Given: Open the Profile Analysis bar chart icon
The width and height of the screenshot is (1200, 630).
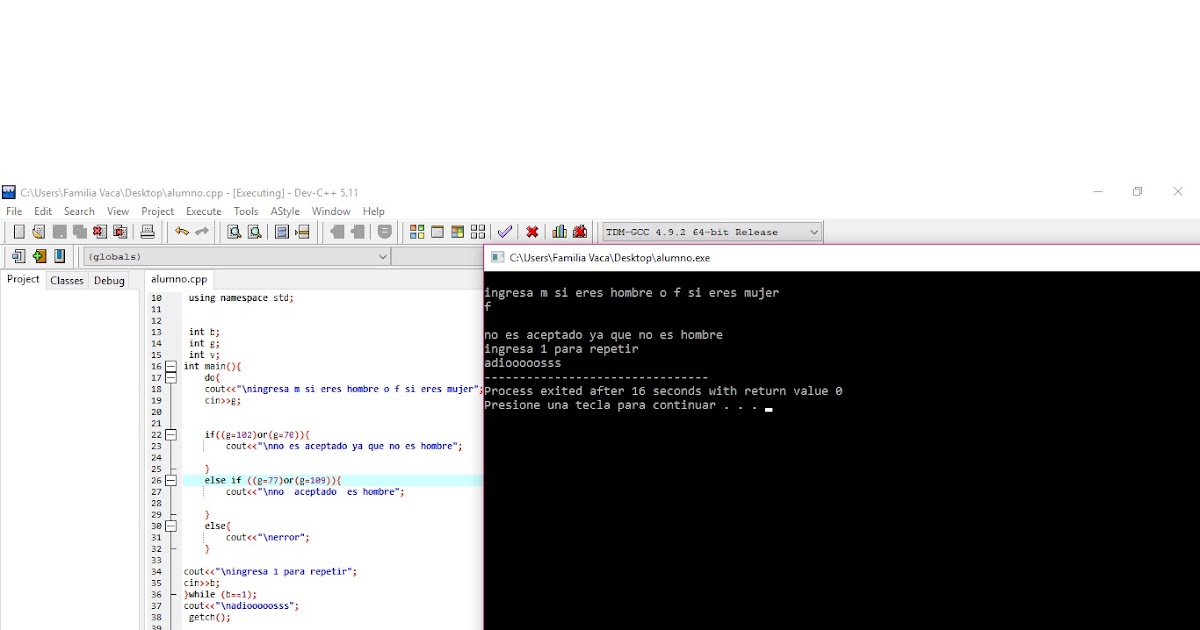Looking at the screenshot, I should (x=559, y=231).
